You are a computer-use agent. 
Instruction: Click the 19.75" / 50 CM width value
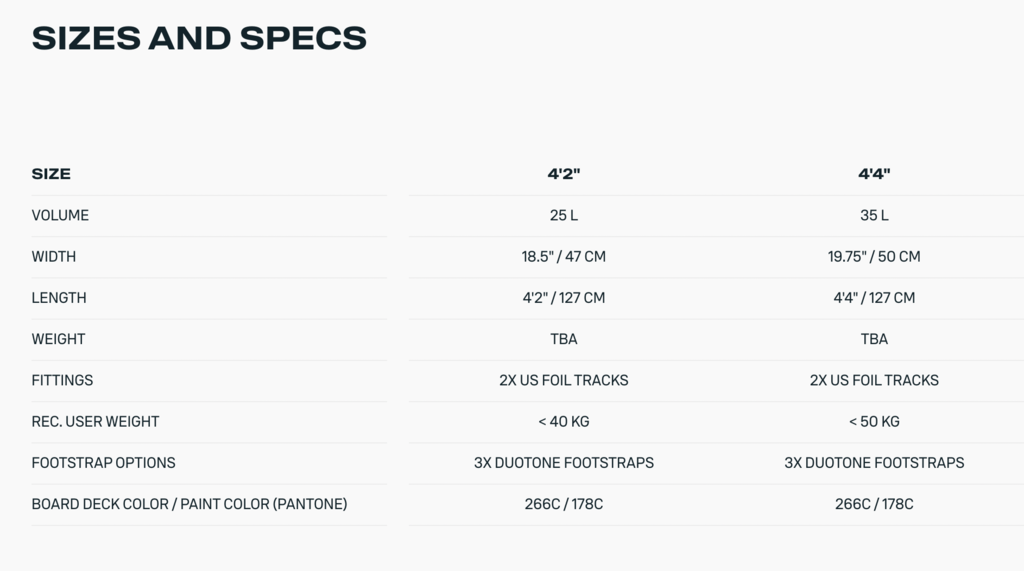point(874,257)
